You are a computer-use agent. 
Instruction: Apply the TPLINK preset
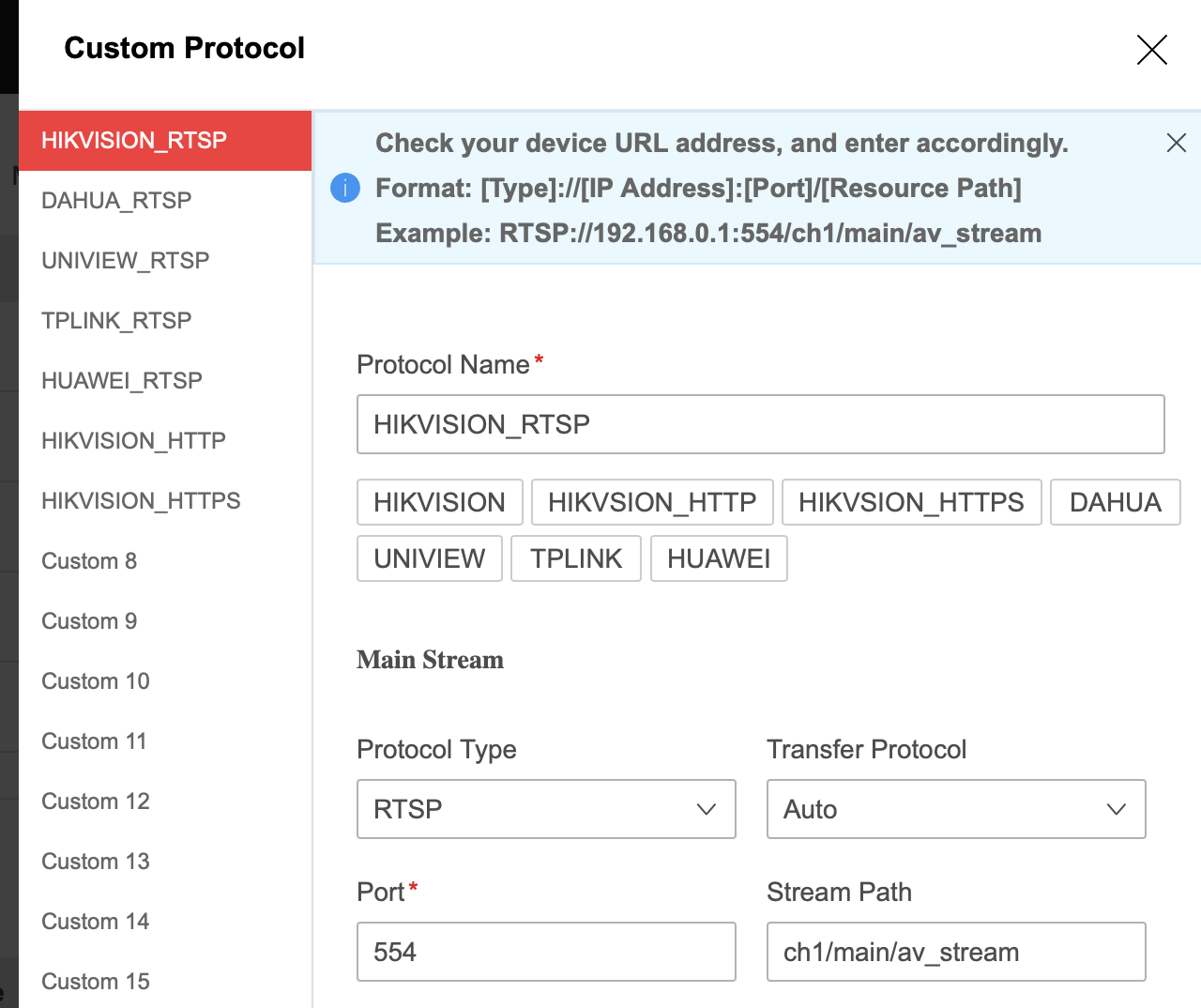click(x=575, y=558)
